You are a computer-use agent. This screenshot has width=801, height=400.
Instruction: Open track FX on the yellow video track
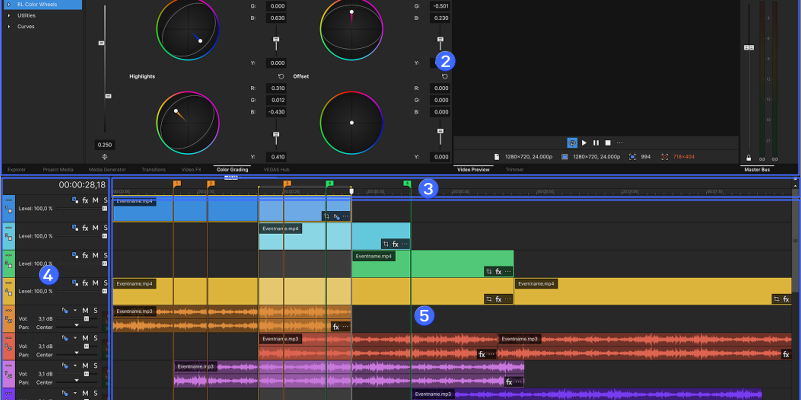point(85,283)
